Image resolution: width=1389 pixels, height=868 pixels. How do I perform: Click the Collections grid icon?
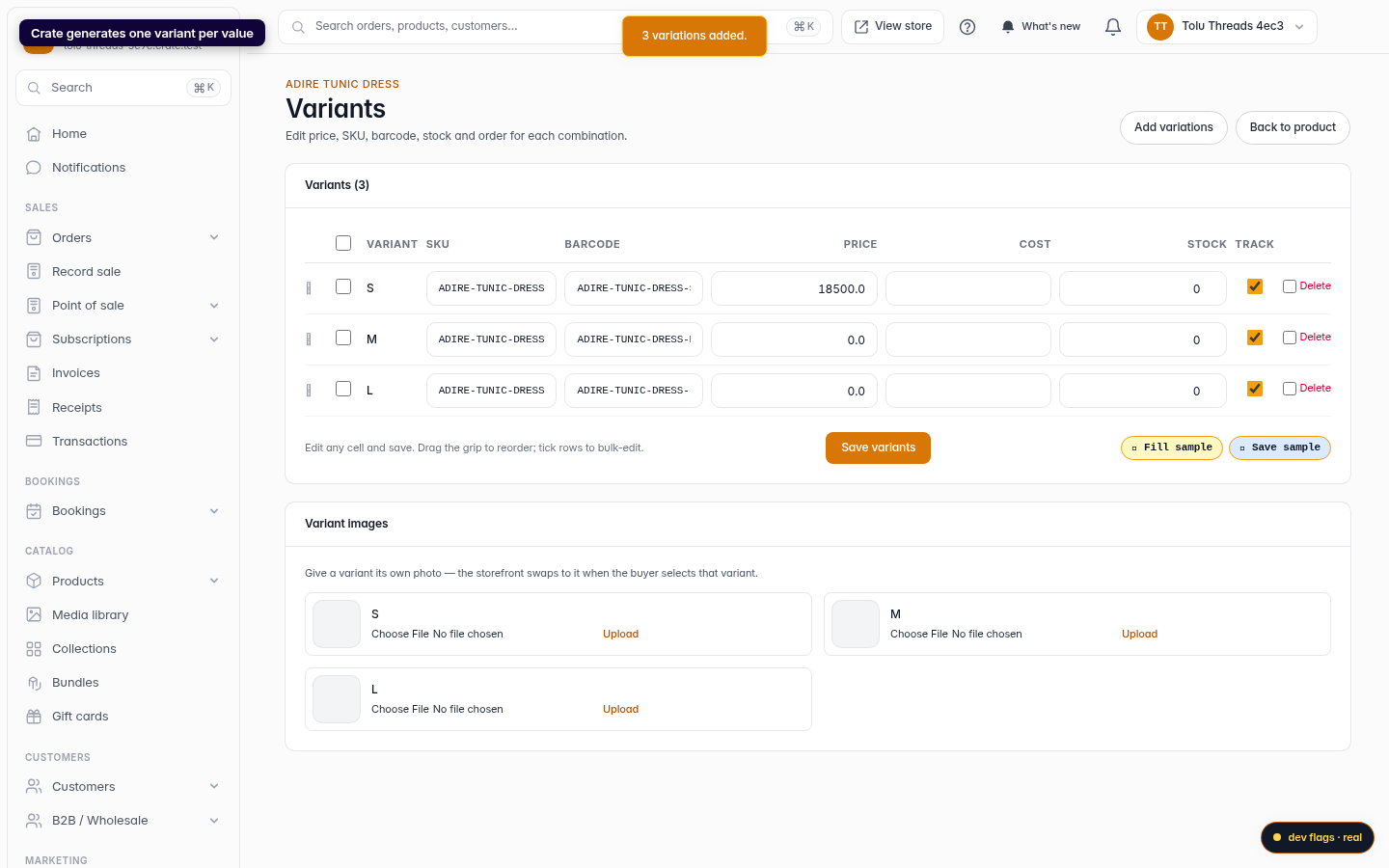tap(34, 649)
